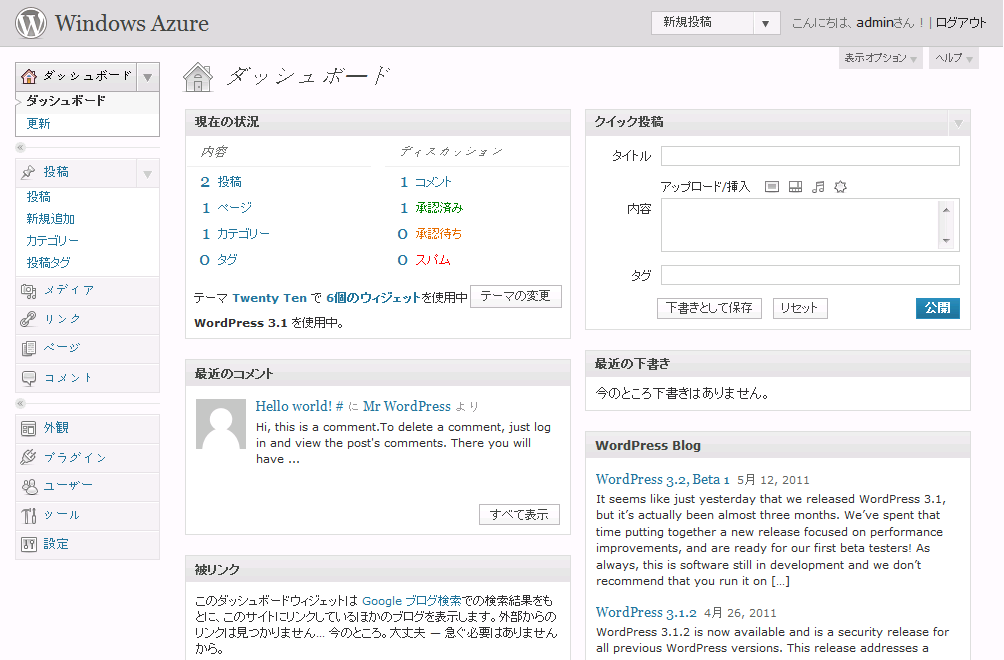Open WordPress 3.1.2 blog post link
Image resolution: width=1004 pixels, height=660 pixels.
(646, 613)
